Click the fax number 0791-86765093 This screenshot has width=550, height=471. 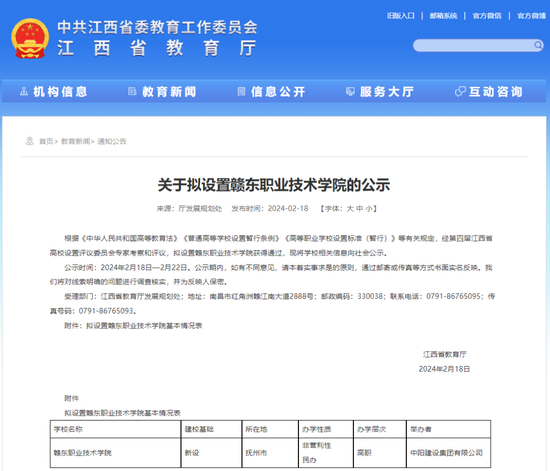click(x=106, y=311)
